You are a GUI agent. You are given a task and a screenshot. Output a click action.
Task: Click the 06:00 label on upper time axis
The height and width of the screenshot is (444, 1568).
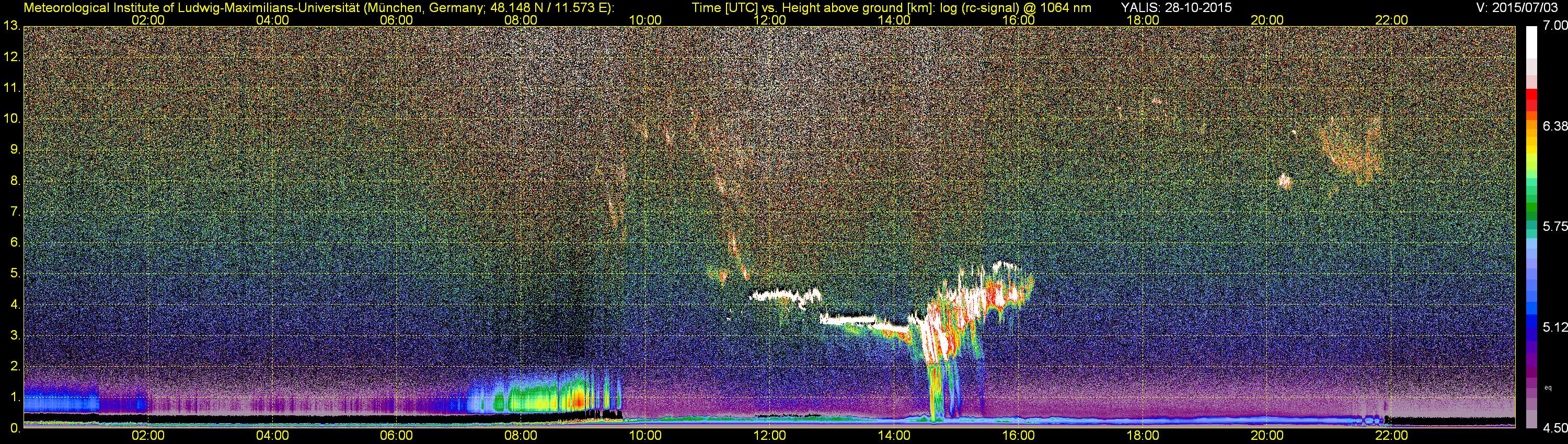point(396,20)
